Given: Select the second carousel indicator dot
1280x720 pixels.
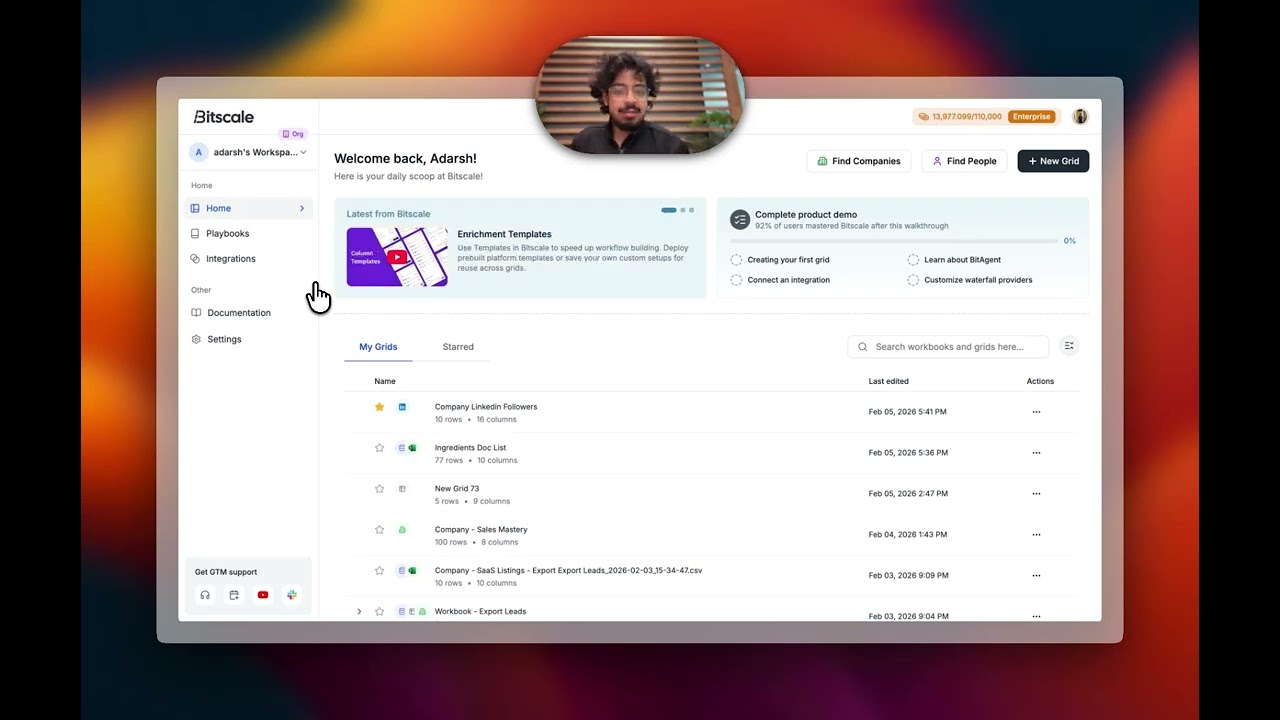Looking at the screenshot, I should 683,210.
